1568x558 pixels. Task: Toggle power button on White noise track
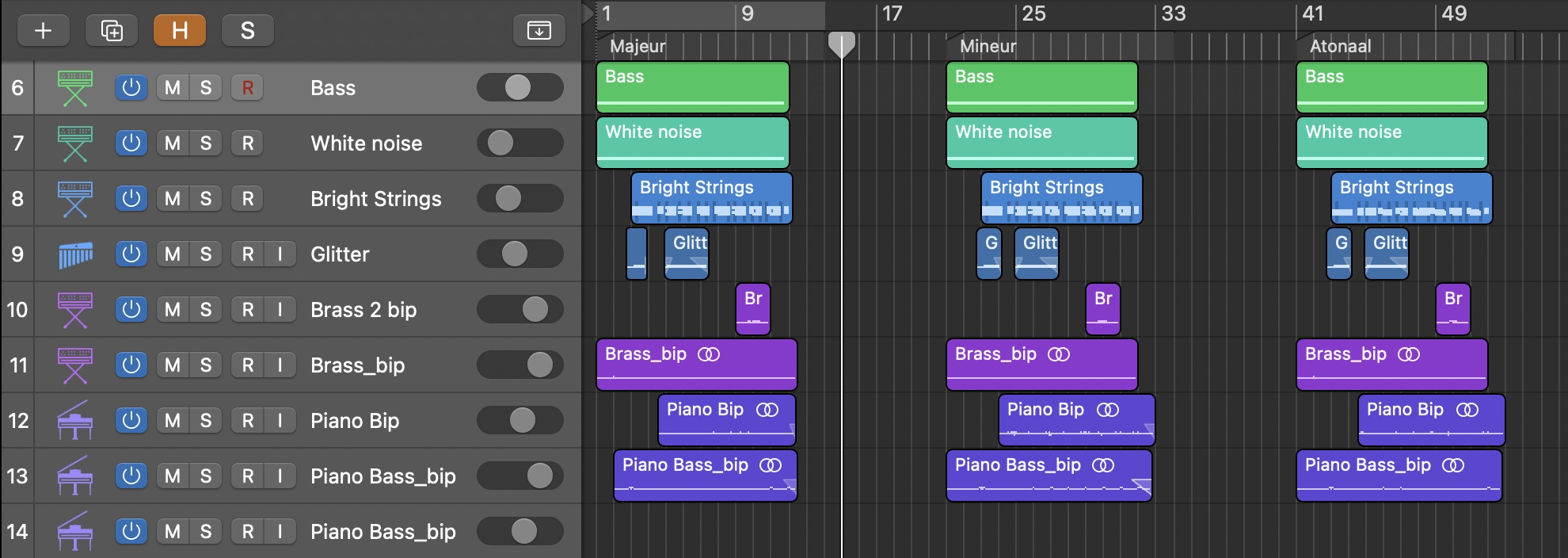coord(131,143)
